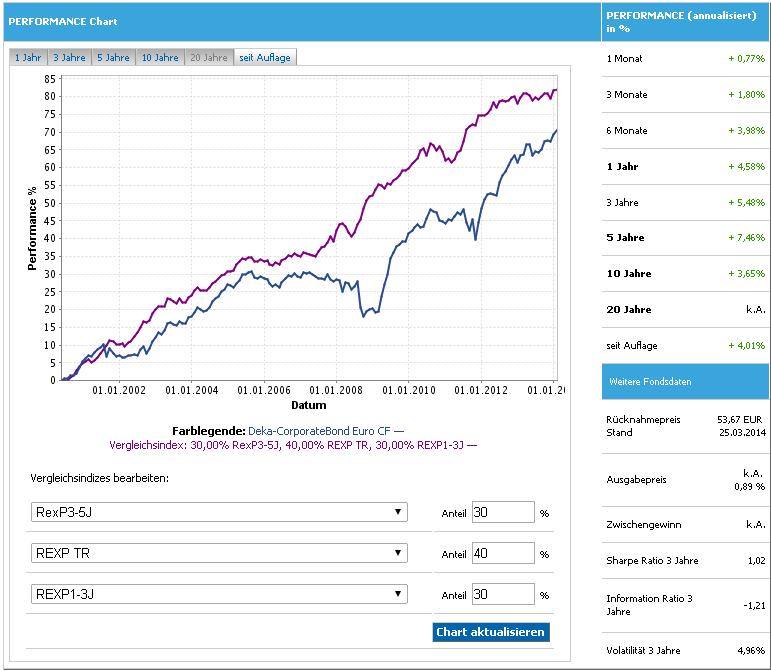This screenshot has width=771, height=671.
Task: Click the Chart aktualisieren button
Action: [x=491, y=632]
